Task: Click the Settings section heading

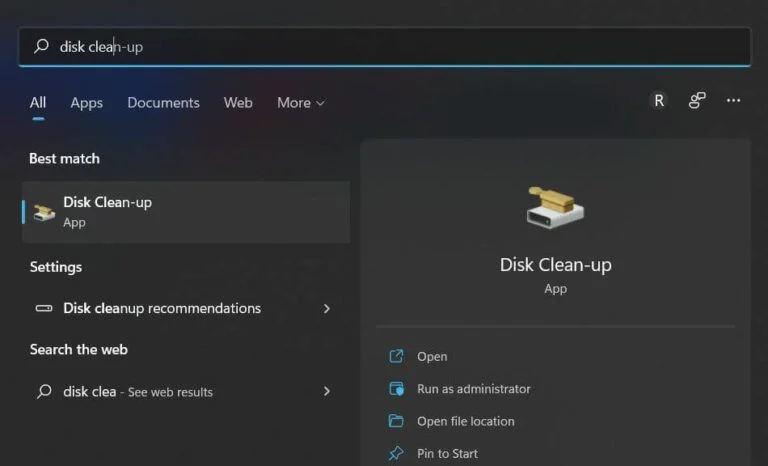Action: tap(56, 267)
